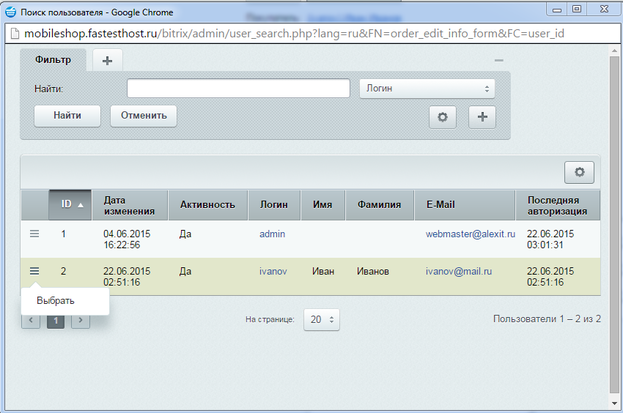
Task: Click the page icon in address bar
Action: (15, 34)
